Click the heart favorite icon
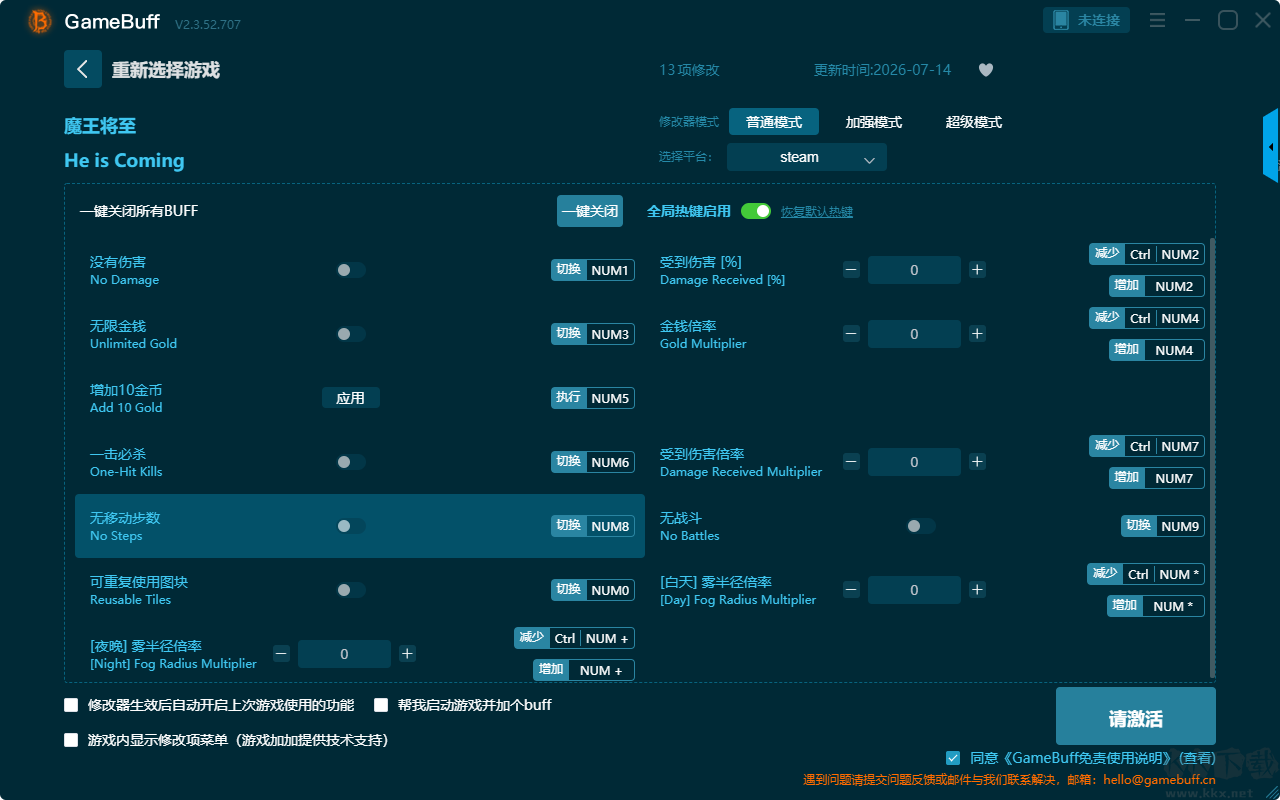The image size is (1280, 800). click(x=986, y=70)
